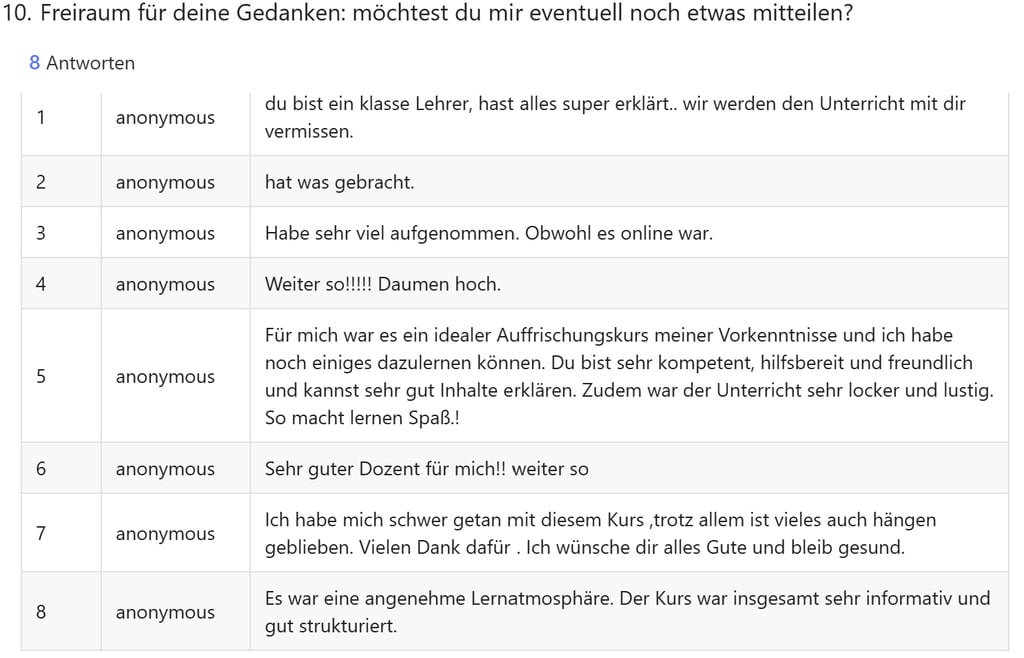
Task: Select the row number 7 cell
Action: [x=61, y=533]
